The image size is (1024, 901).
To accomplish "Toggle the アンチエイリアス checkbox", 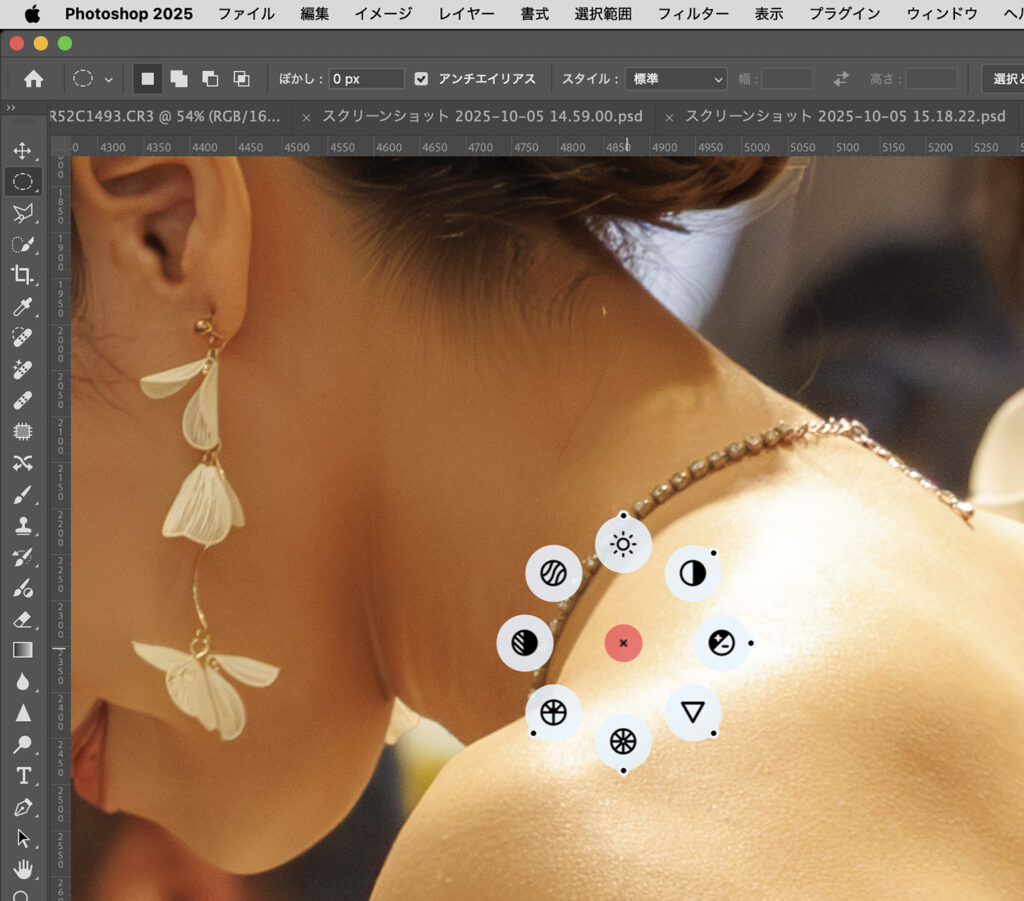I will [x=421, y=79].
